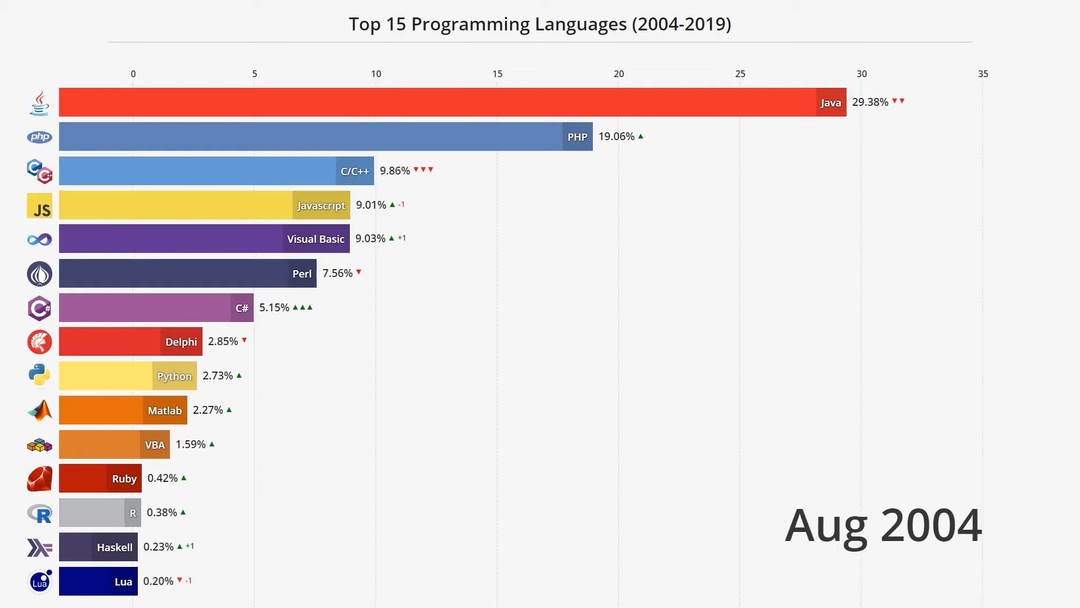
Task: Click the 0.20% Lua value
Action: [x=158, y=581]
